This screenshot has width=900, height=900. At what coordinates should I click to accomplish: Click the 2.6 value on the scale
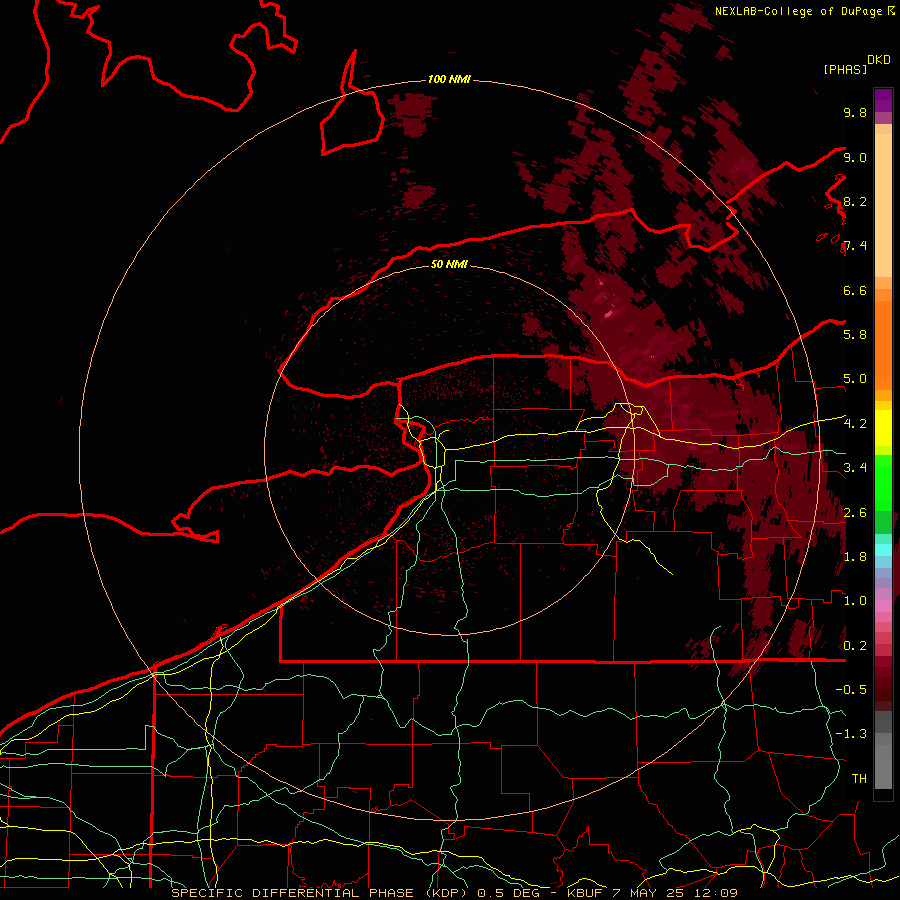click(x=855, y=513)
